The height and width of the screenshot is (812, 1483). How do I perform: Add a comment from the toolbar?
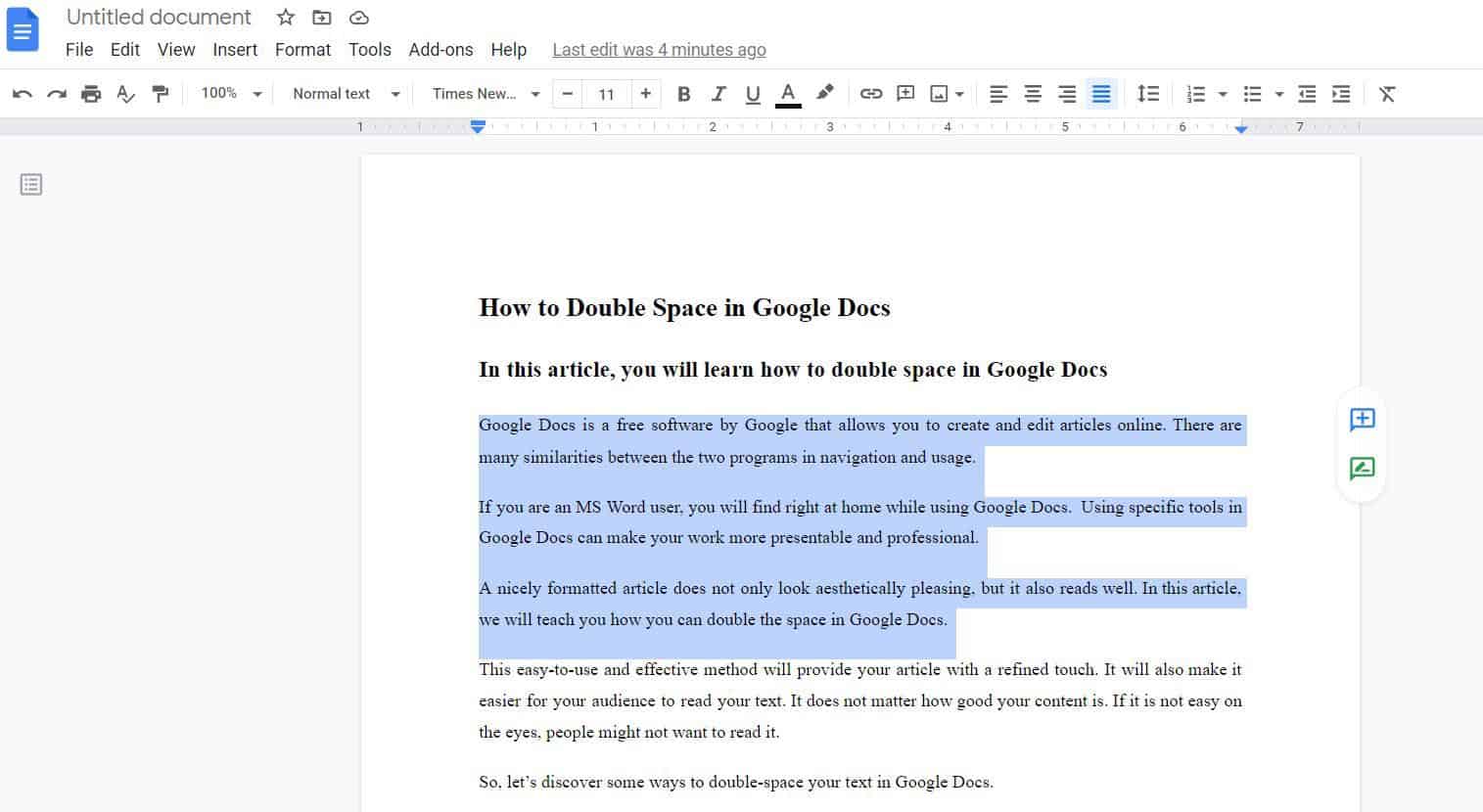pos(906,94)
